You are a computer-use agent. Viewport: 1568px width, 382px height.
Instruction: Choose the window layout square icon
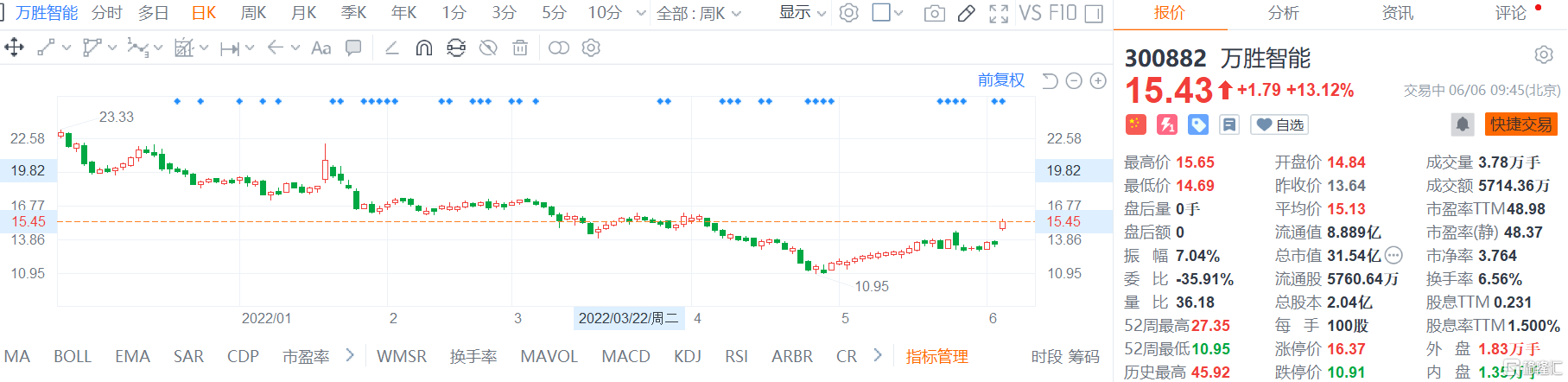881,13
